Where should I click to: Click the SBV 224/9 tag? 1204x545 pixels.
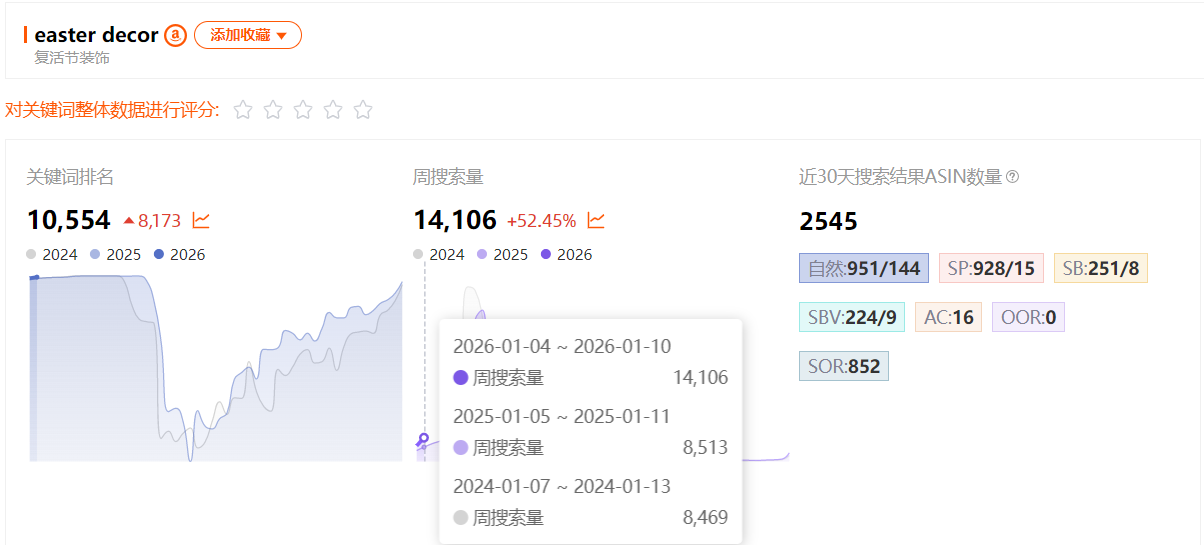pos(852,317)
